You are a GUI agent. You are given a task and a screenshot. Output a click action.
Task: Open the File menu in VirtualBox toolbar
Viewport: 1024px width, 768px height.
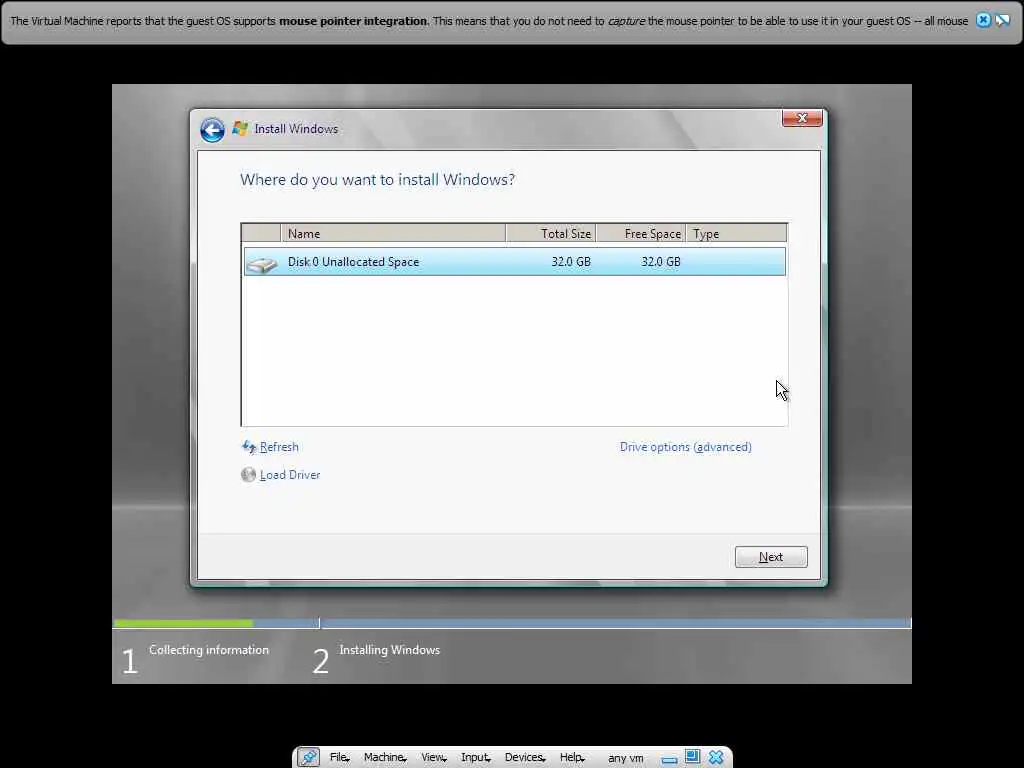tap(339, 757)
